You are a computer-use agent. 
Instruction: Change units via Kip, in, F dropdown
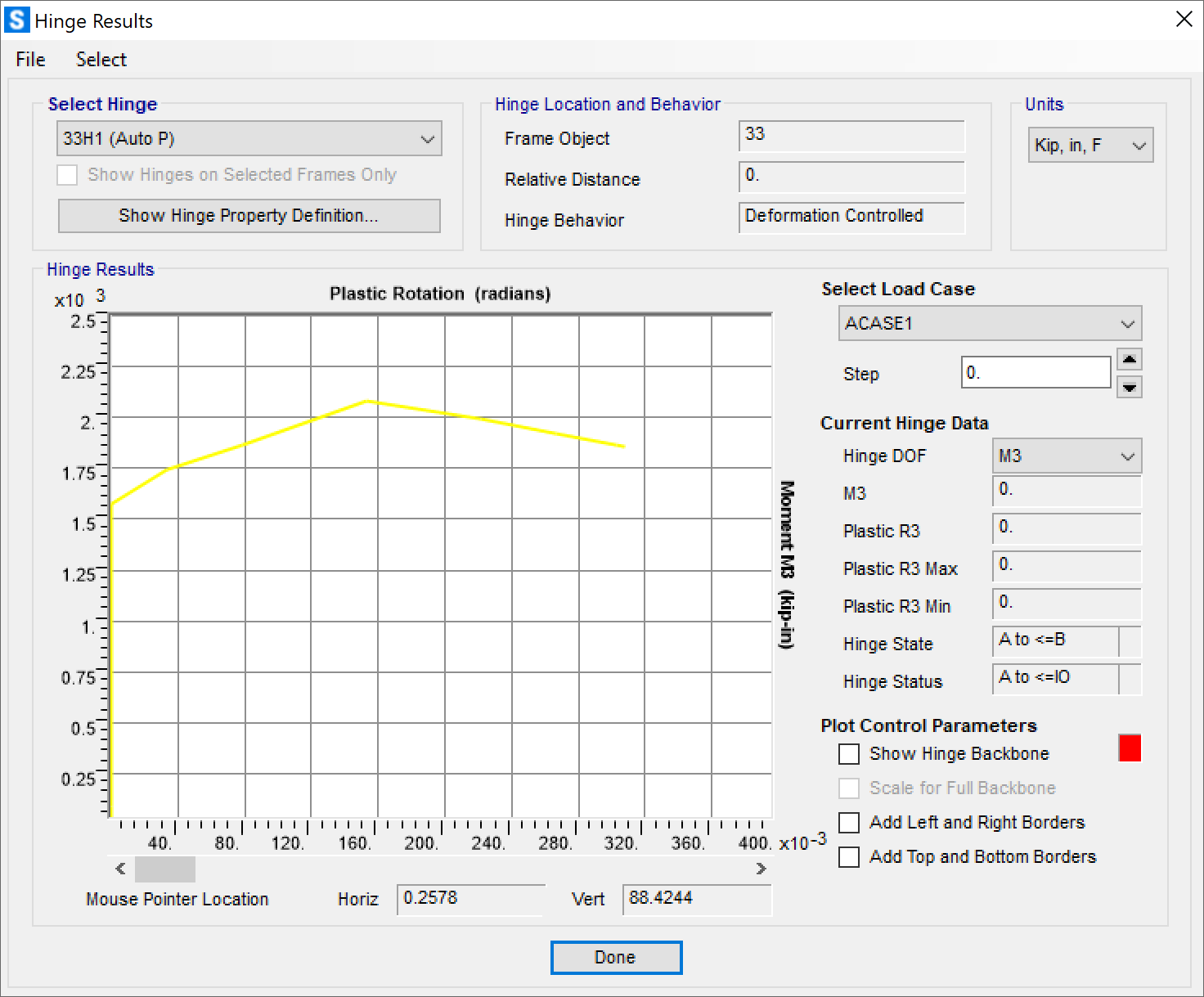pos(1089,146)
